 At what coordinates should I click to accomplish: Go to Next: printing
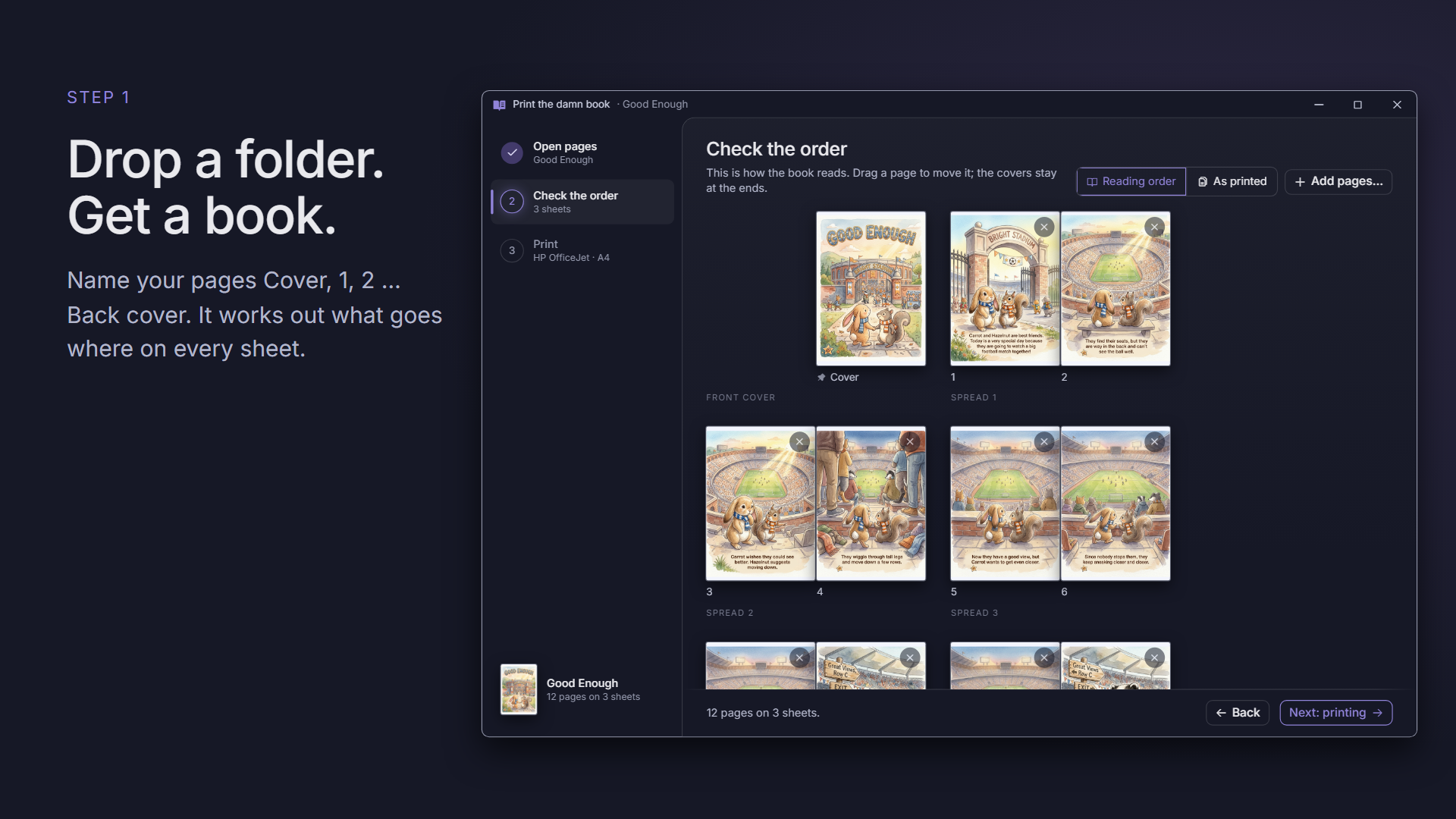pos(1336,713)
